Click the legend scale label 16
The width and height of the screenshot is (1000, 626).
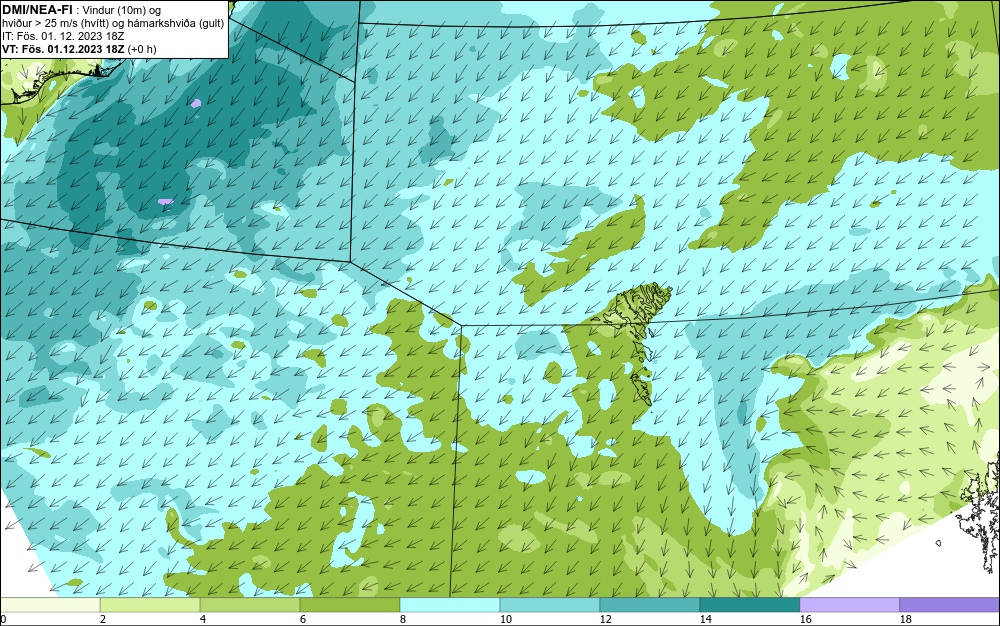point(805,619)
